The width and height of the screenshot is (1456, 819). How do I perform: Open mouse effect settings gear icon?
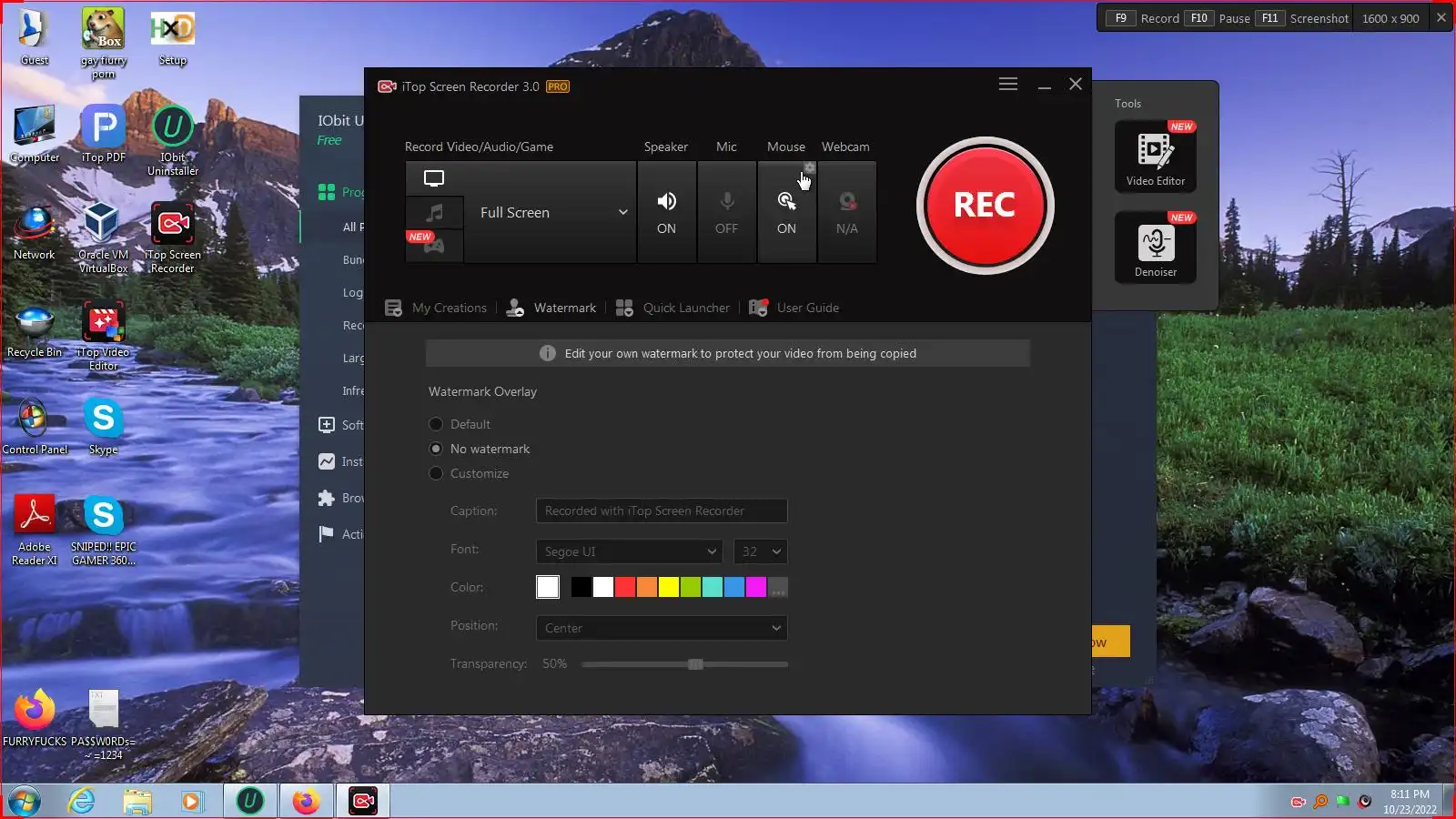809,168
